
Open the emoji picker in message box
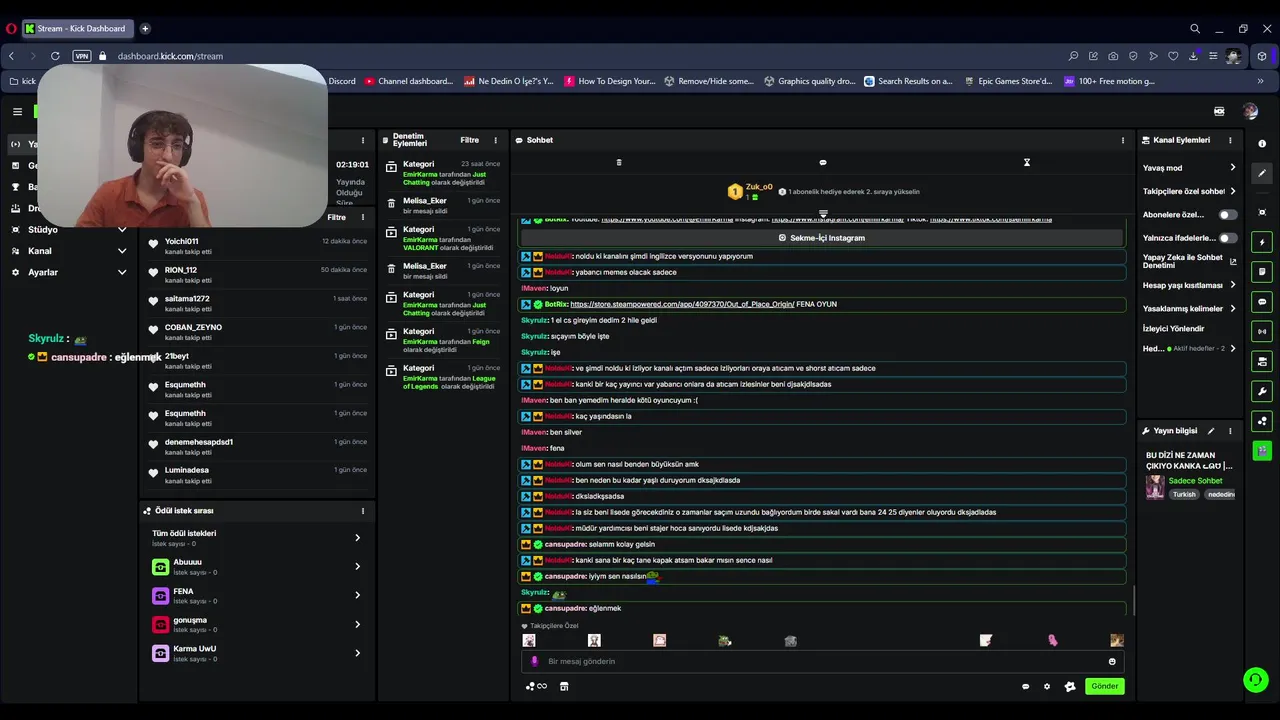click(x=1112, y=661)
